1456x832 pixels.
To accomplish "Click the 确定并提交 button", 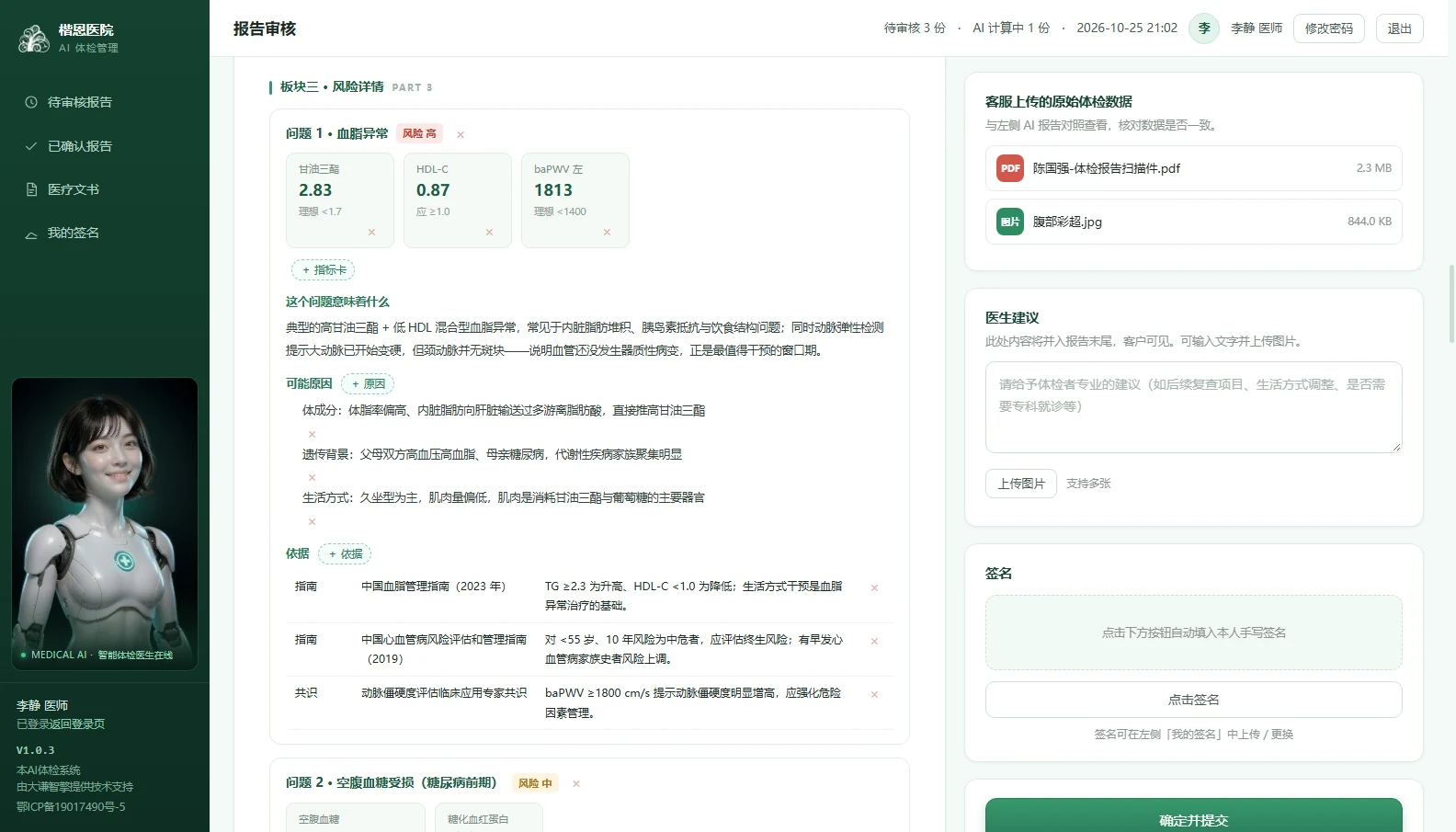I will [1194, 815].
